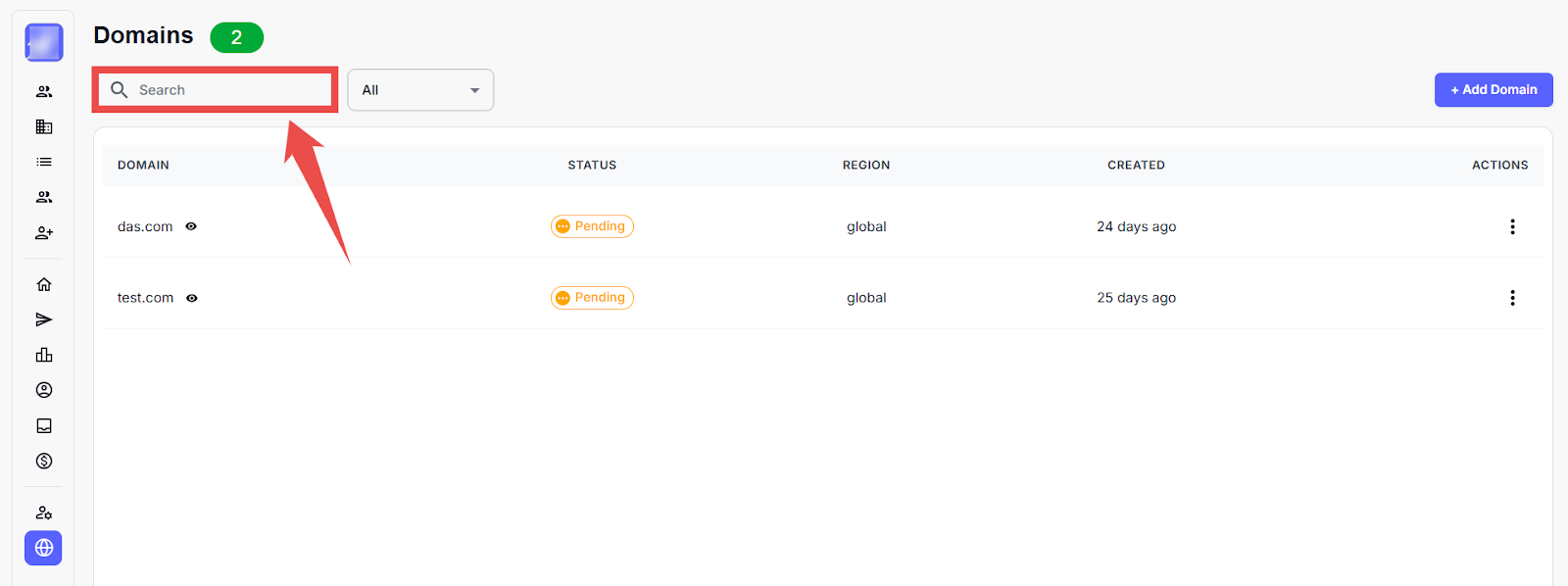
Task: Expand the All filter dropdown
Action: [420, 90]
